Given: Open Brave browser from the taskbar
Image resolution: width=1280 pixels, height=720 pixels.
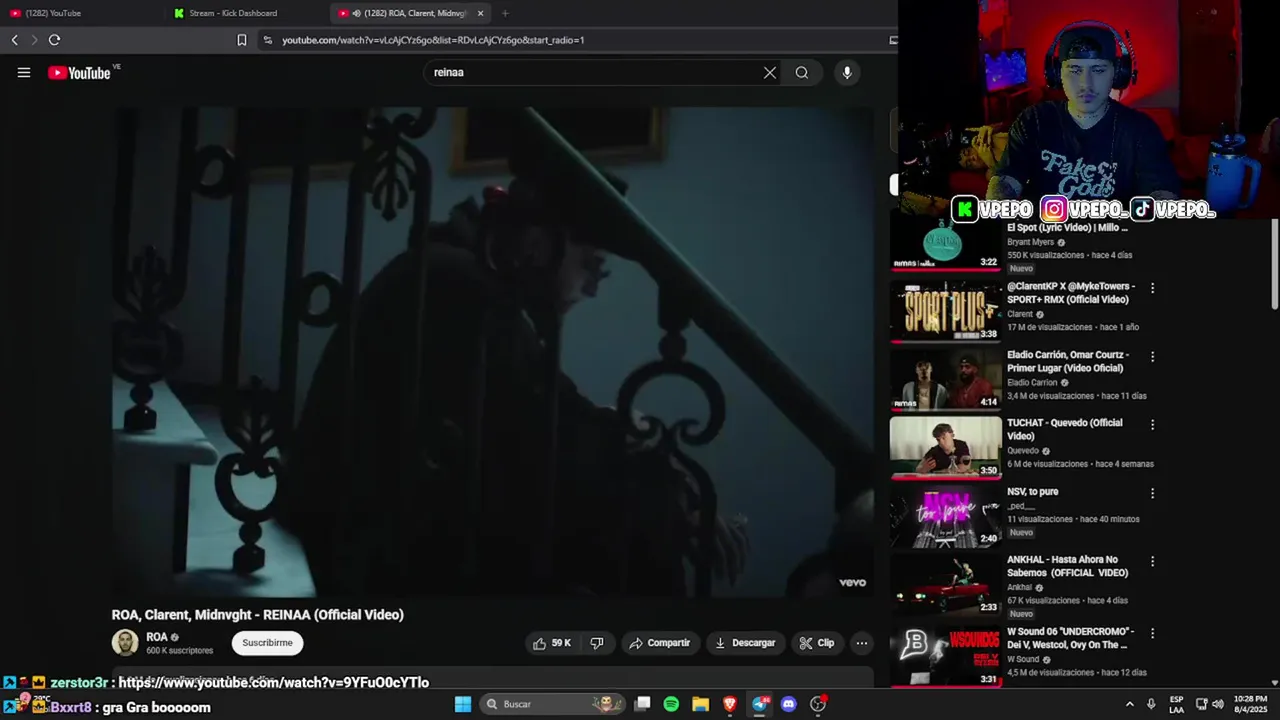Looking at the screenshot, I should (730, 704).
